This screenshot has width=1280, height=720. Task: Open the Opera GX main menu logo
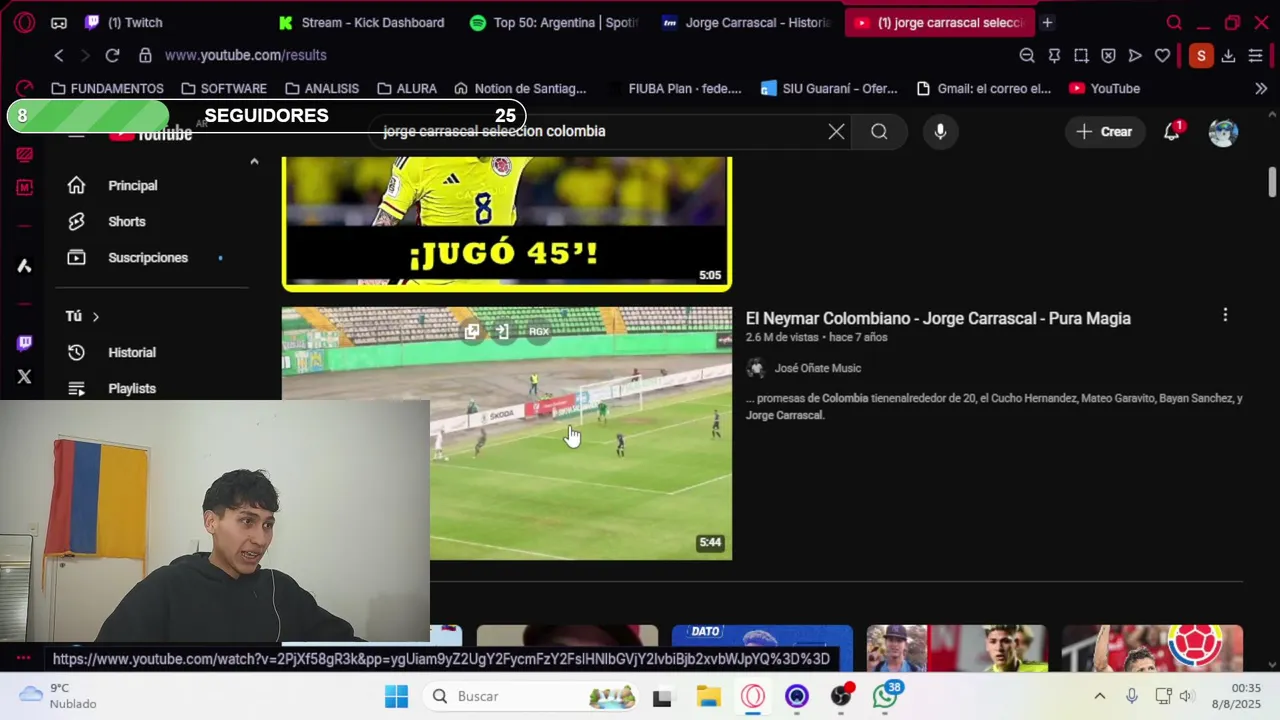coord(25,22)
